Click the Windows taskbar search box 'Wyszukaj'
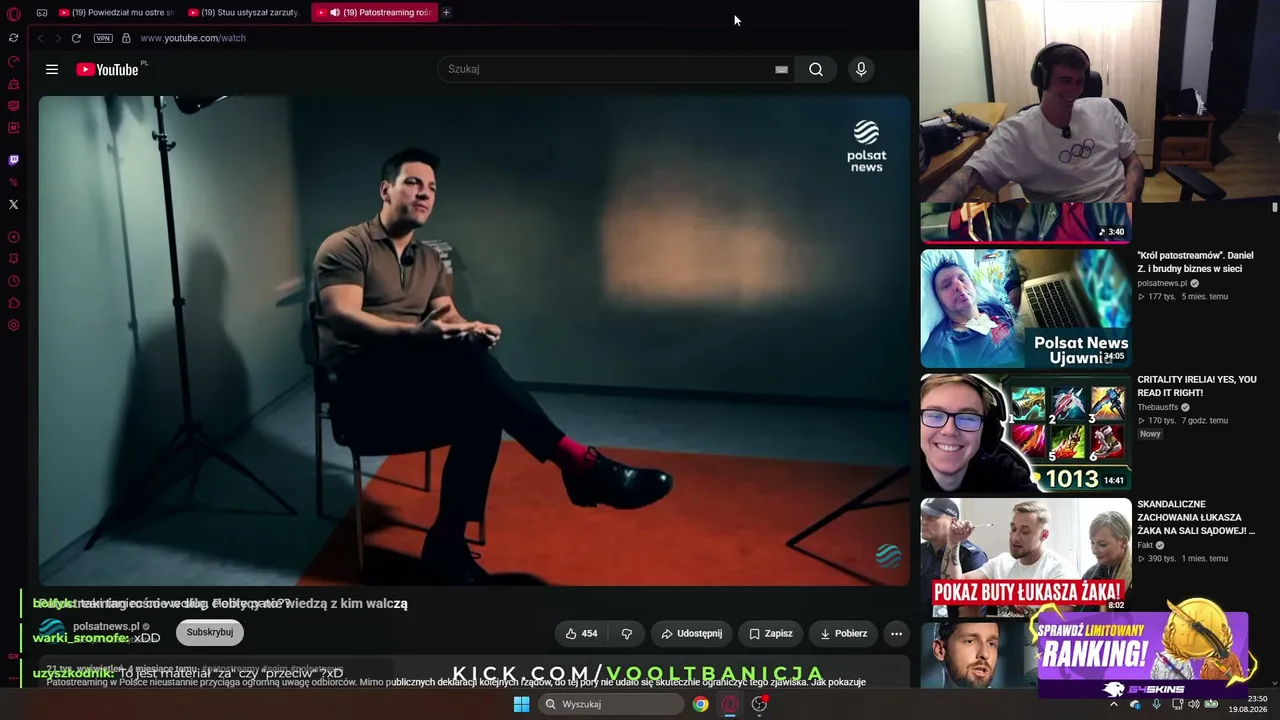 click(611, 704)
